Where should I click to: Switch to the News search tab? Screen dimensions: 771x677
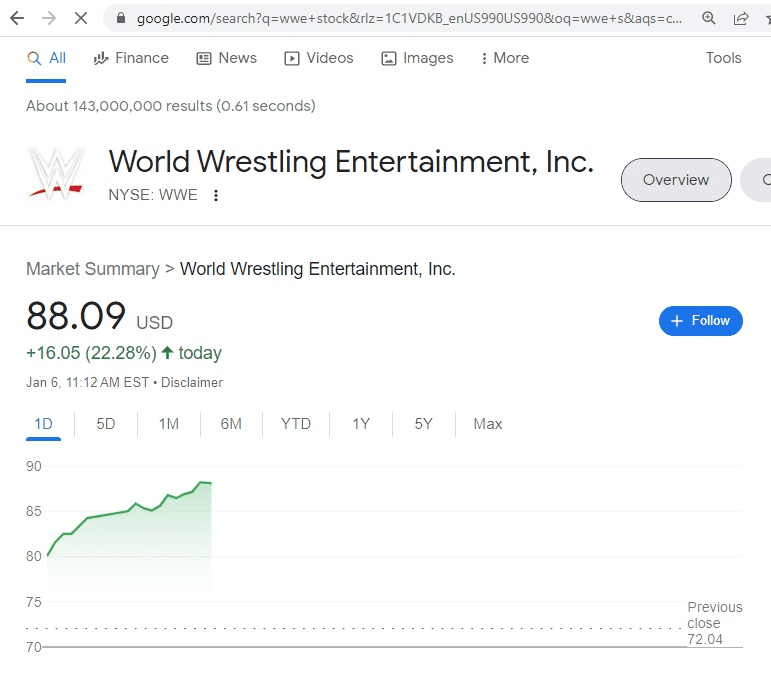pyautogui.click(x=227, y=58)
